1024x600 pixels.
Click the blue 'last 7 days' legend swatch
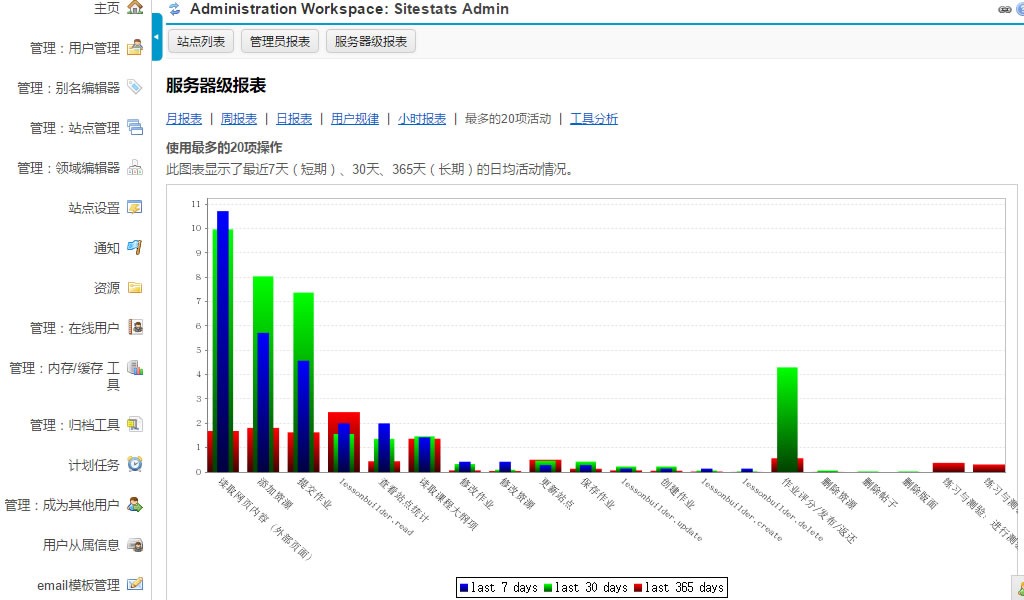(x=464, y=588)
